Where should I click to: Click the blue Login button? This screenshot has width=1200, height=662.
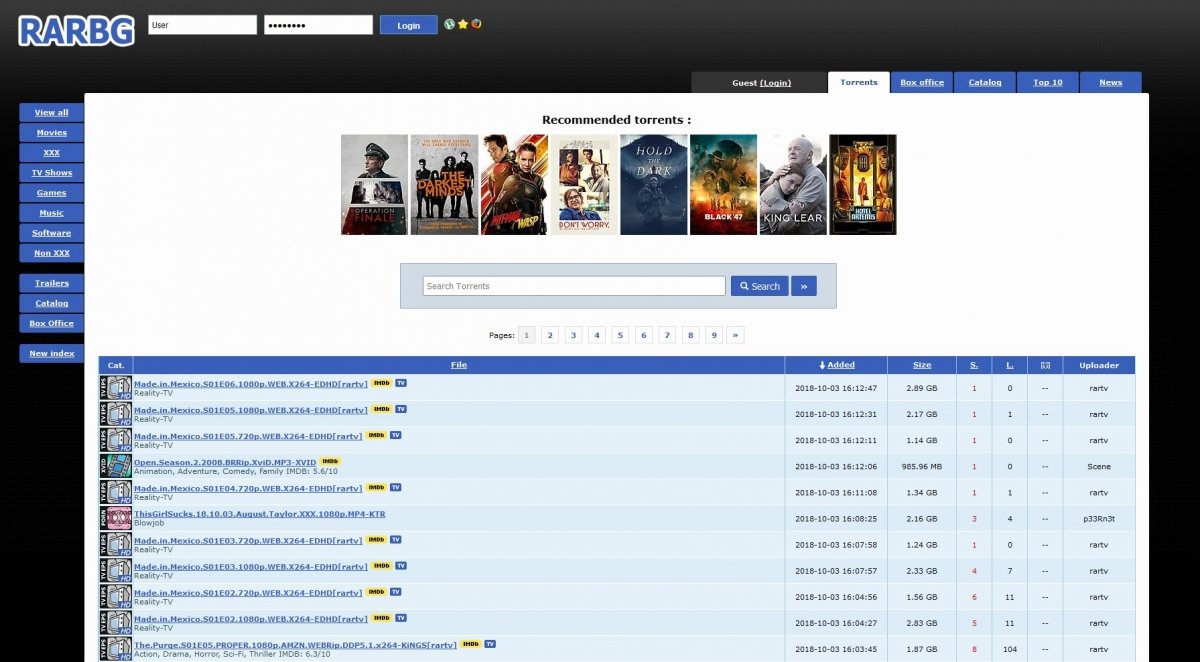(409, 25)
